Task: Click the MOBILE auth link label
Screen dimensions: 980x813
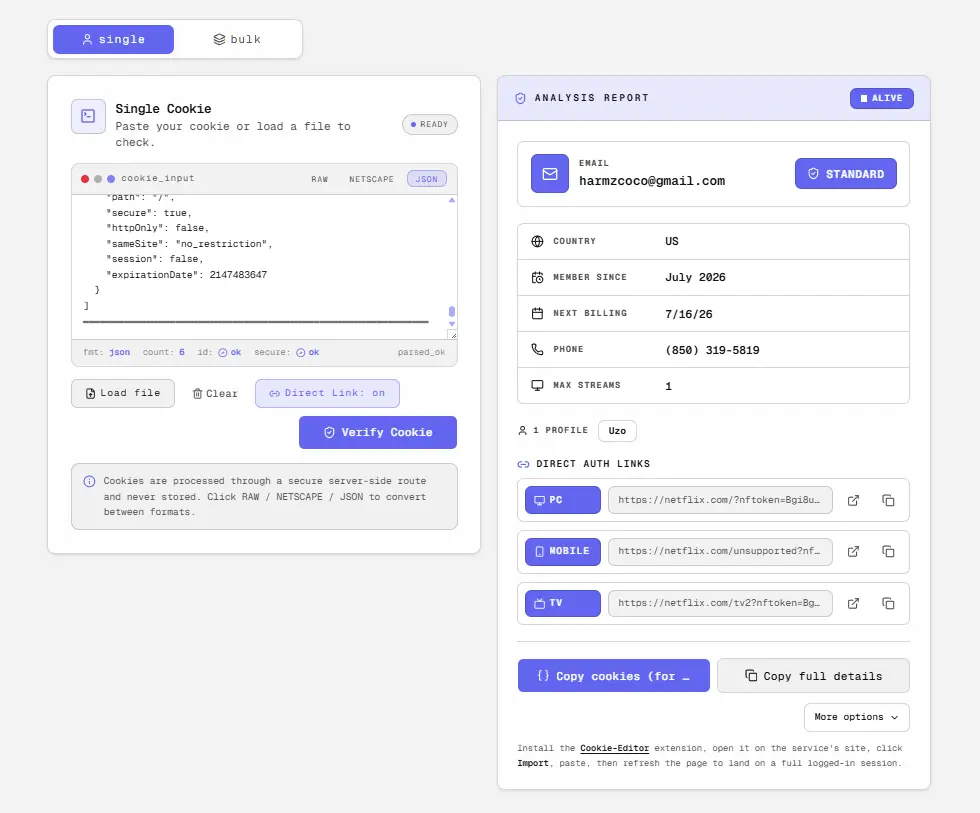Action: pos(562,551)
